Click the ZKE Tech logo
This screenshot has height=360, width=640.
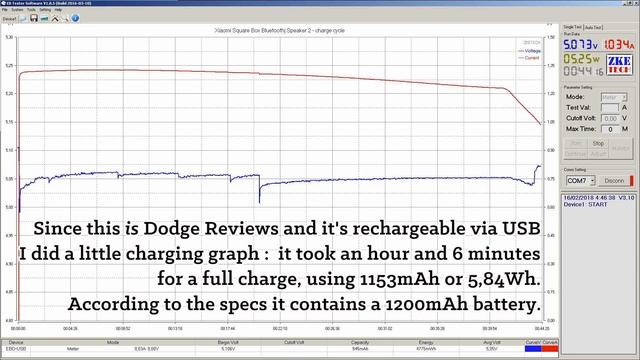619,64
